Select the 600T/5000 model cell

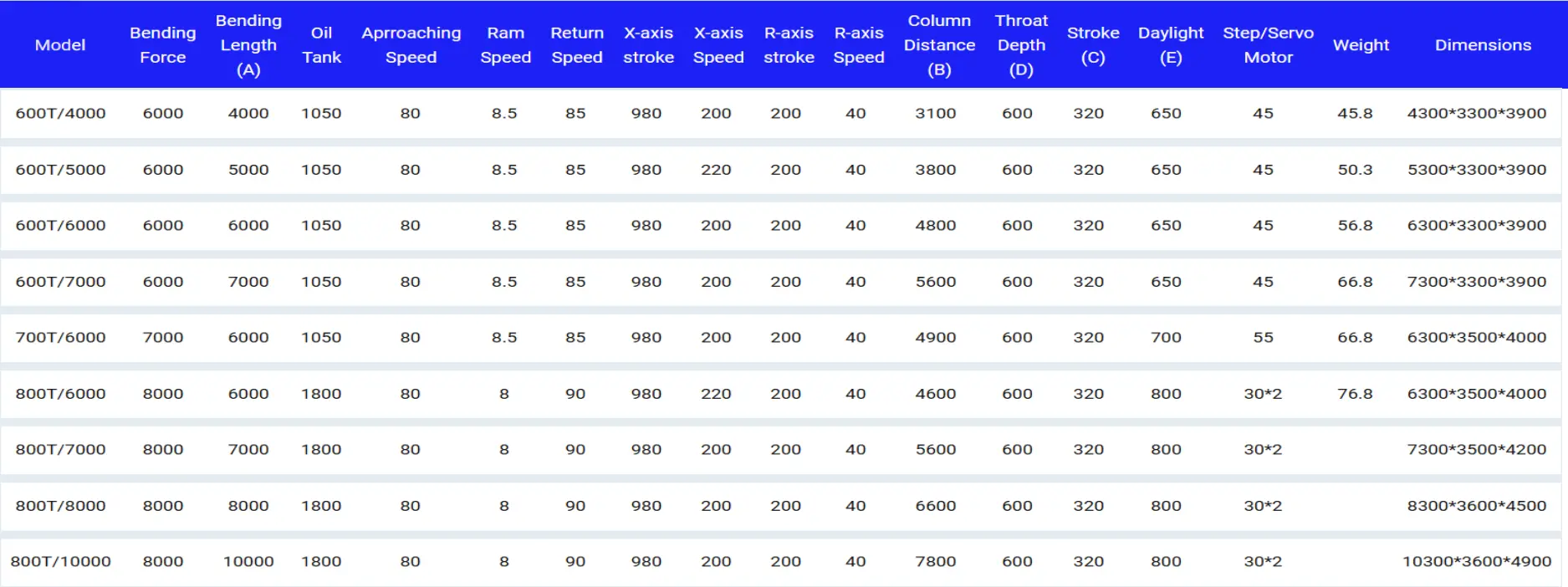click(x=61, y=170)
